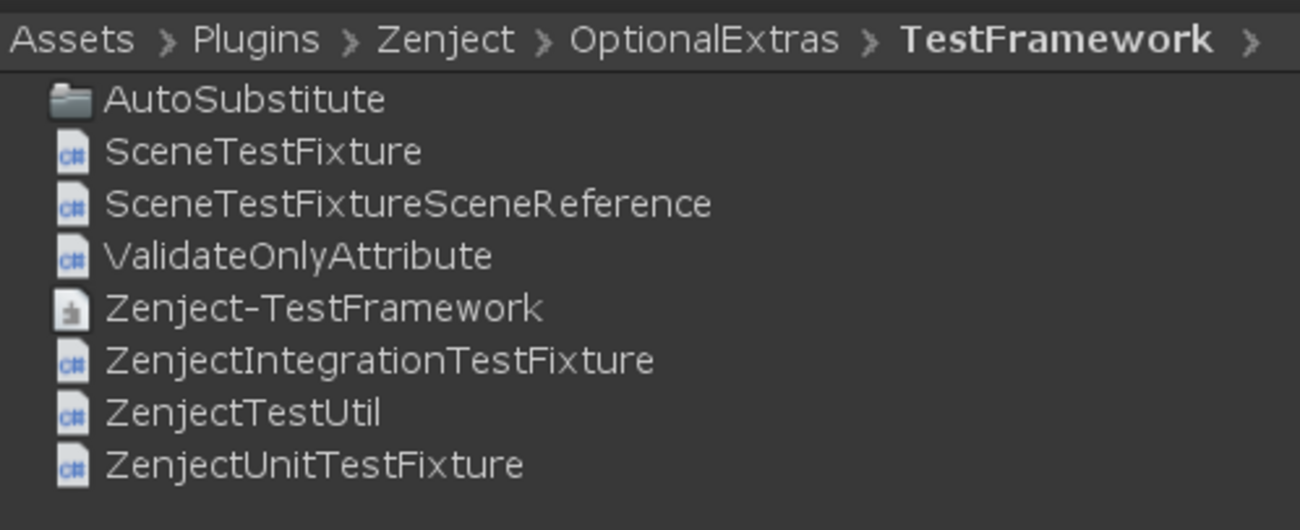Click the Zenject-TestFramework assembly definition icon
Viewport: 1300px width, 530px height.
click(x=72, y=309)
